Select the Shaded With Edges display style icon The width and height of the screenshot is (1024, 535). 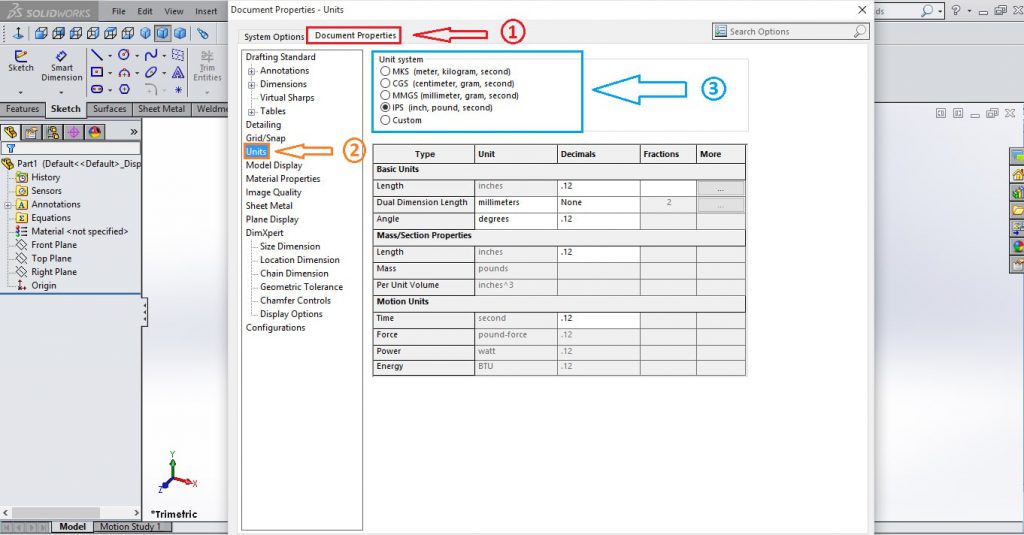(163, 33)
